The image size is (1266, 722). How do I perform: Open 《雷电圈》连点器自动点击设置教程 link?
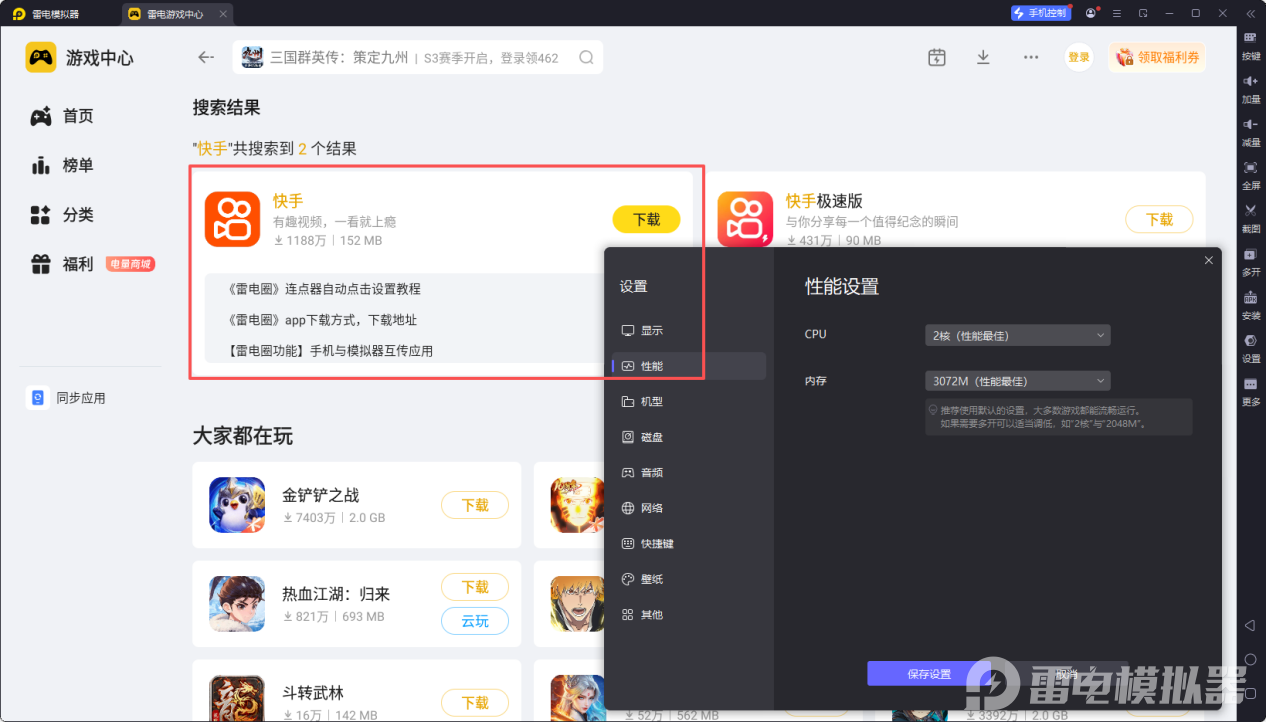tap(325, 289)
